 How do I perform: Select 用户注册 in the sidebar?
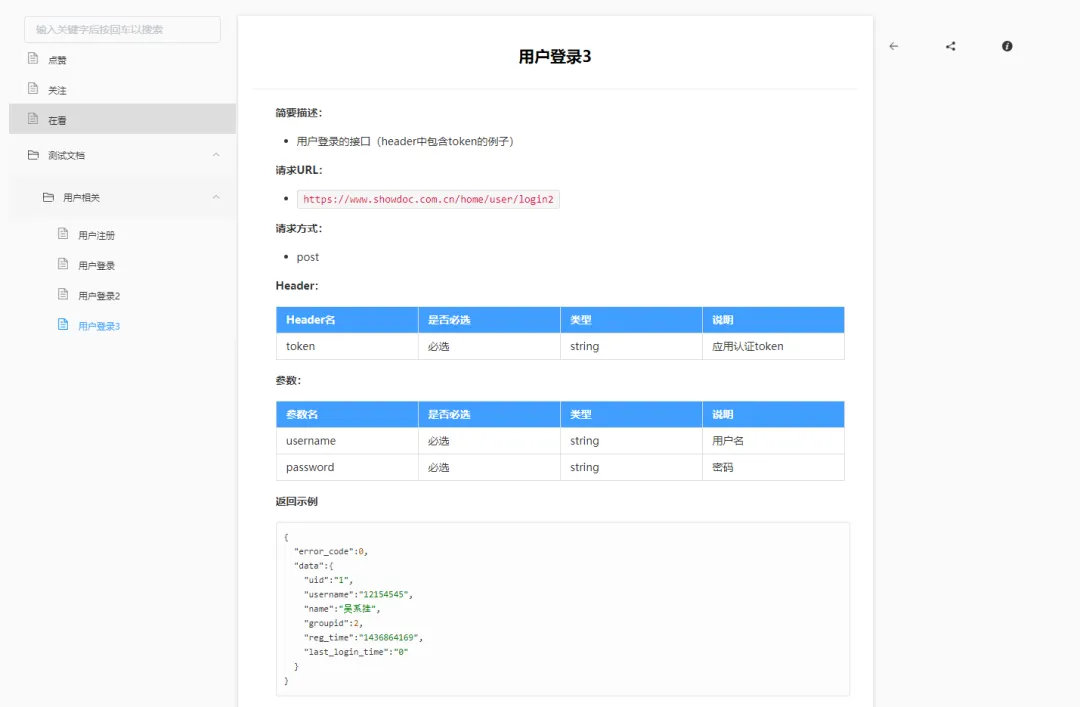96,234
